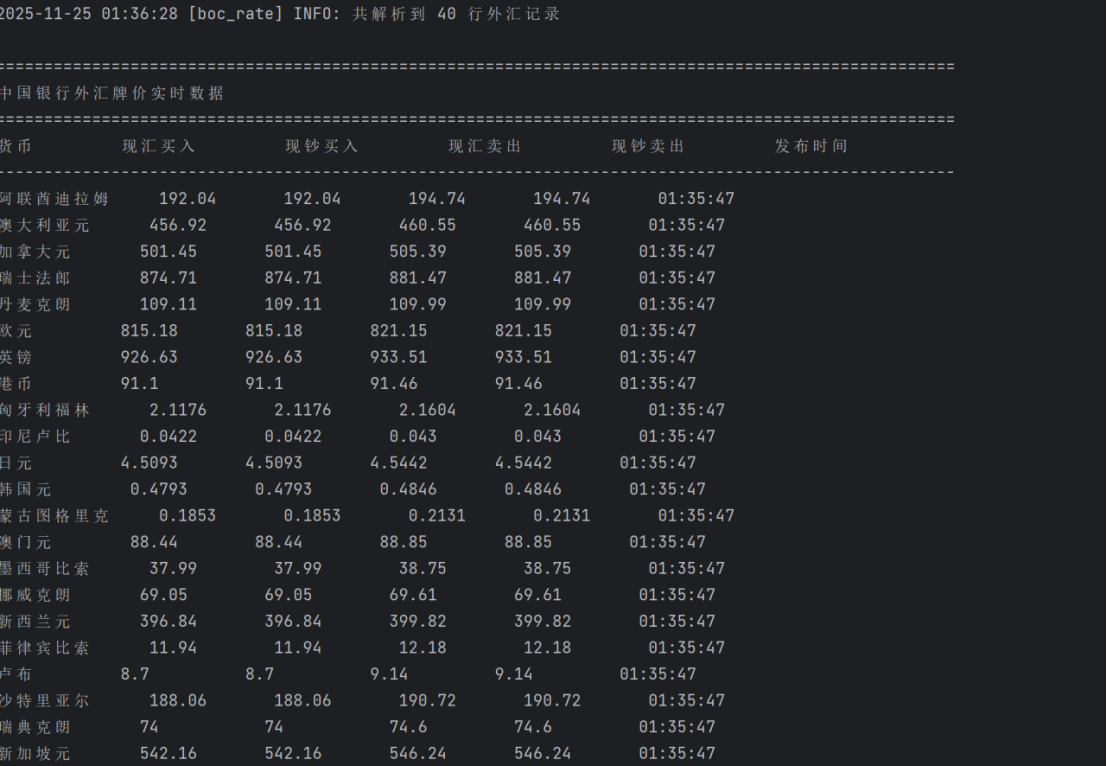1107x766 pixels.
Task: Click 现钞买入 value 0.0422 for 印尼卢比
Action: tap(293, 436)
